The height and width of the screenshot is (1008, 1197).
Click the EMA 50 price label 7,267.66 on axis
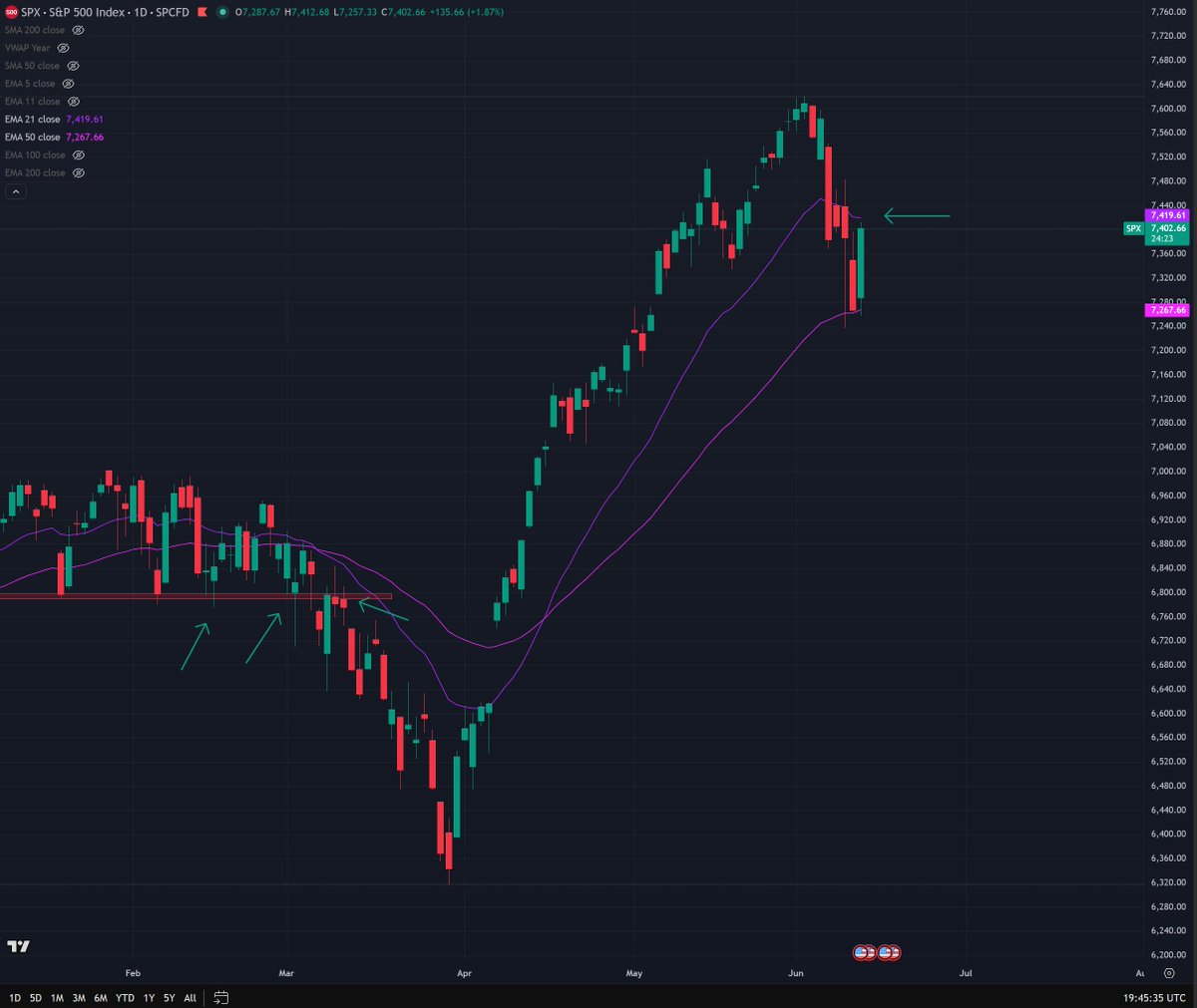coord(1168,310)
